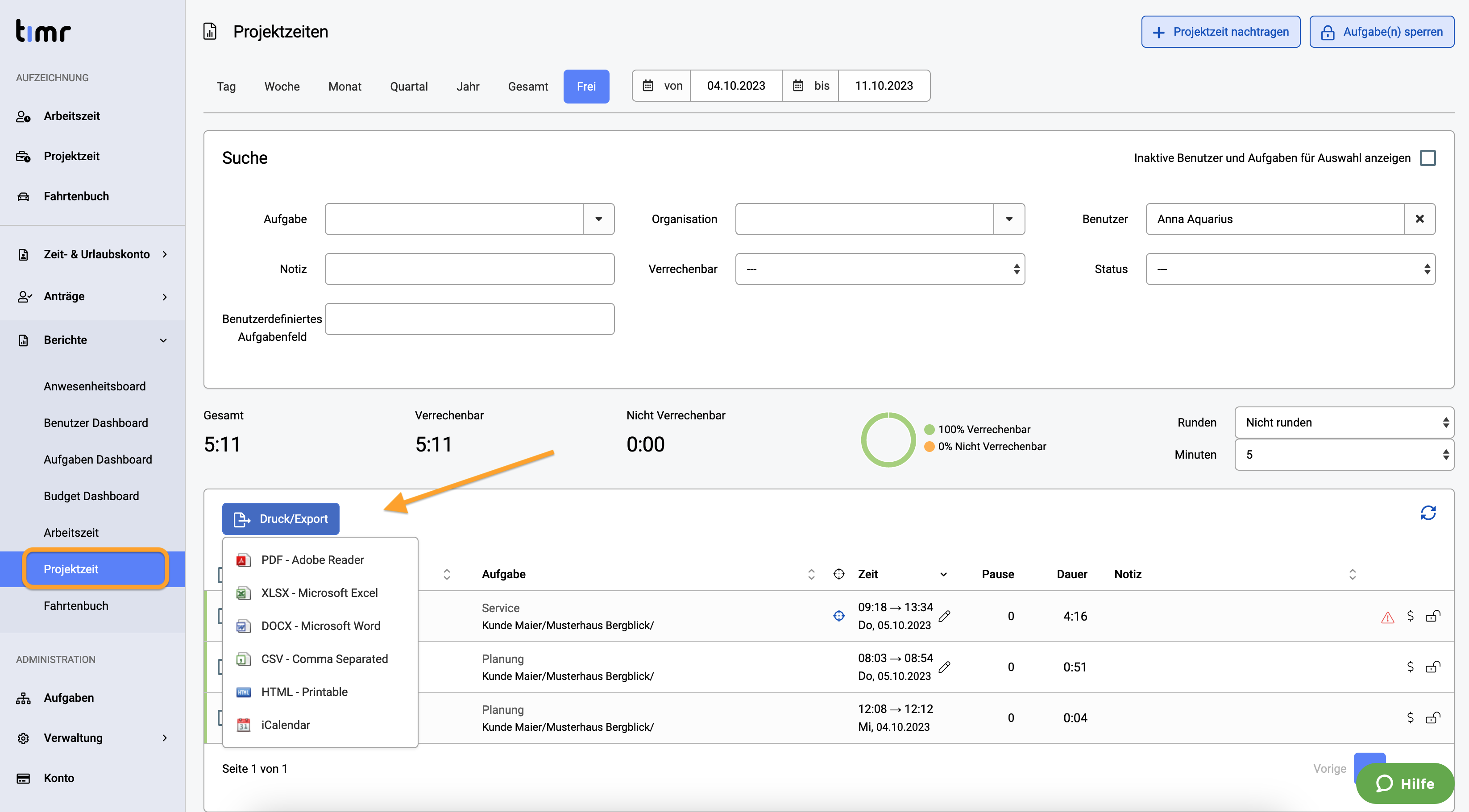Open the Hilfe chat button
The image size is (1469, 812).
pos(1405,783)
